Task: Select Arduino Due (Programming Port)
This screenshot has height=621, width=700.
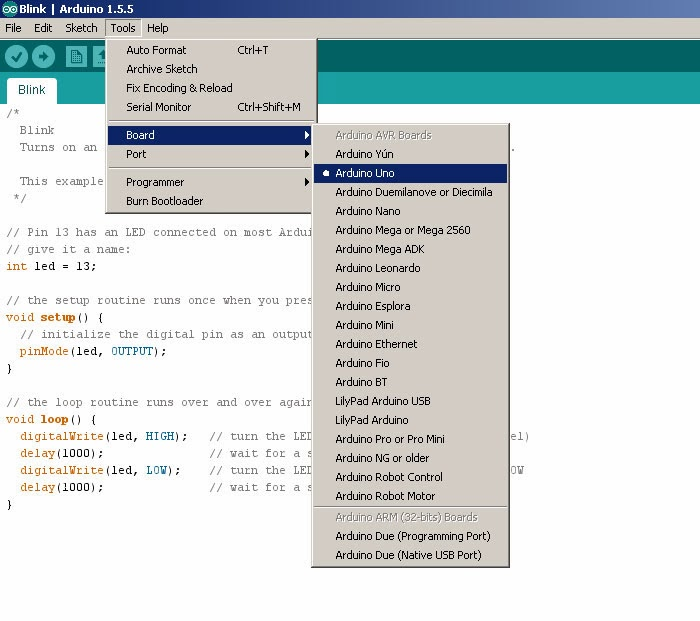Action: coord(410,536)
